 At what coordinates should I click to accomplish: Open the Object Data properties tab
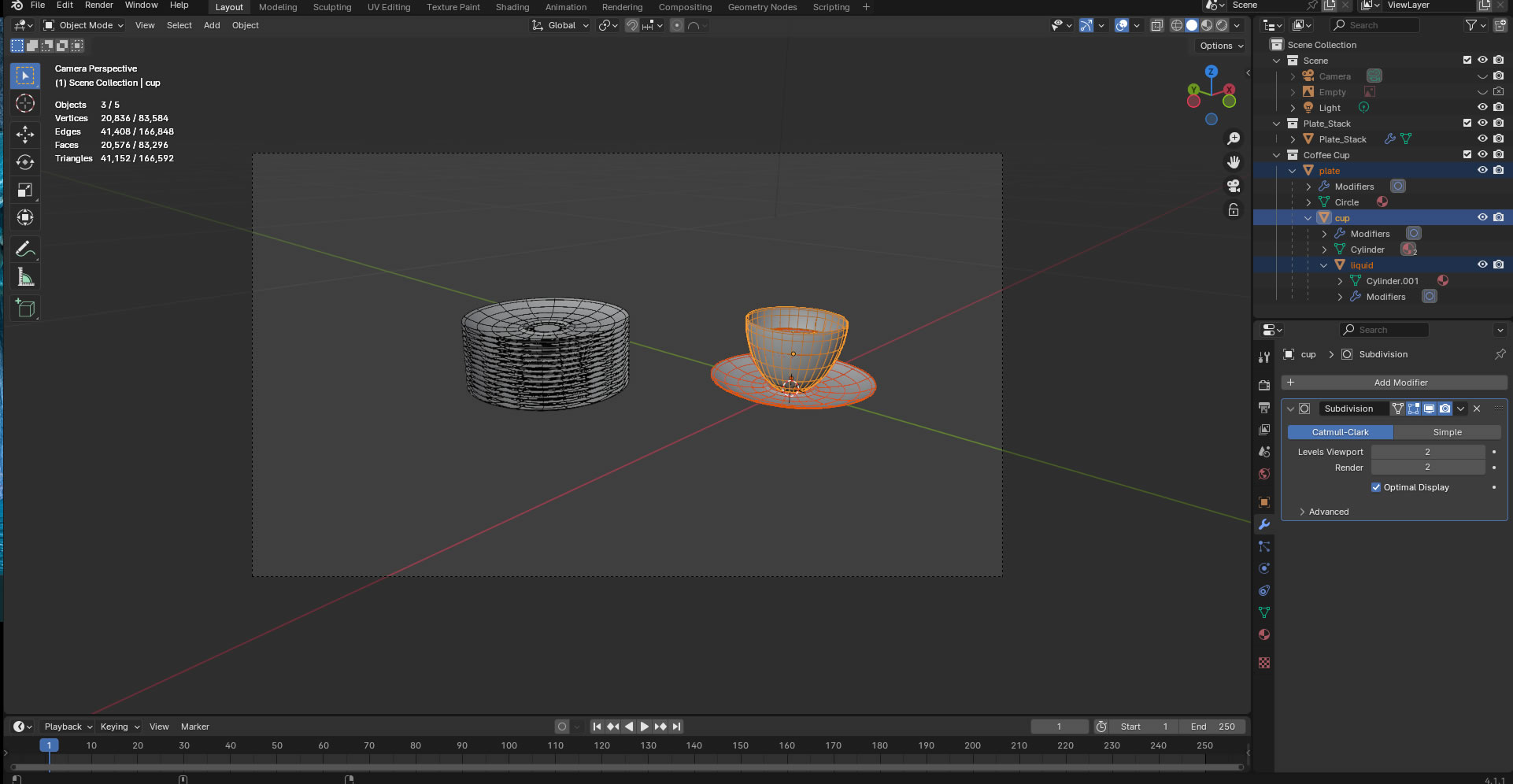point(1264,612)
